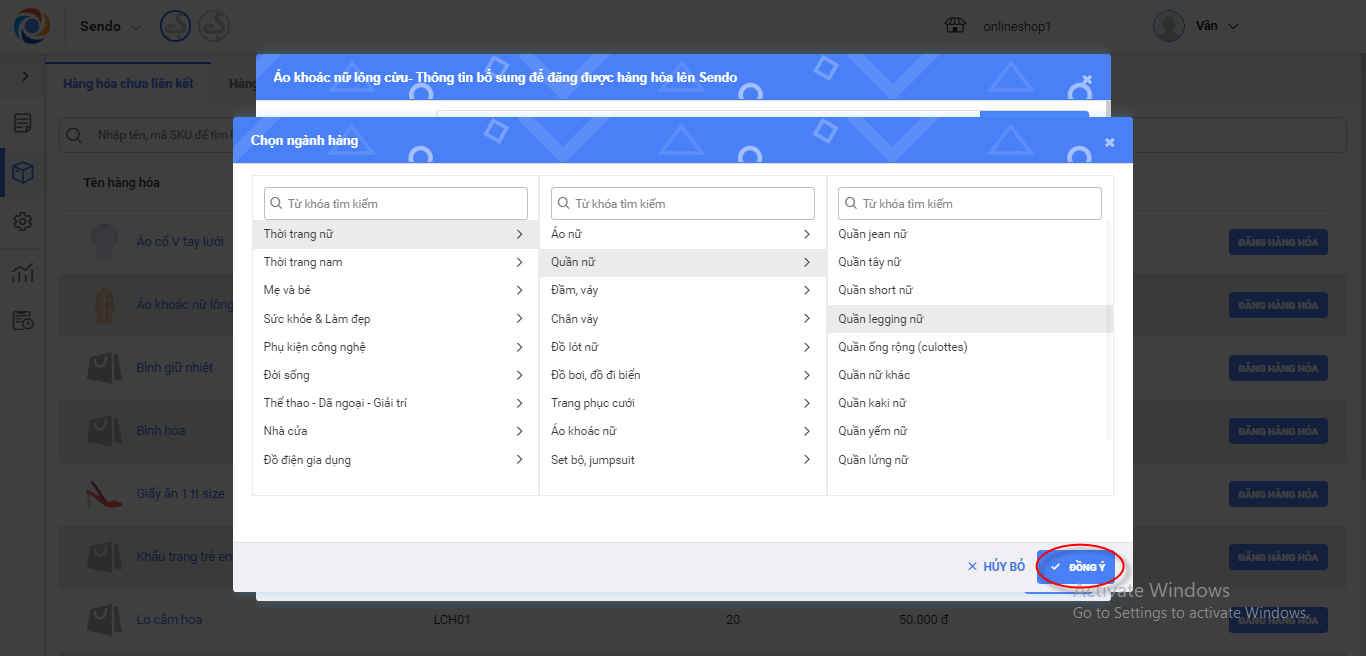Open the orders document icon in sidebar

[x=22, y=123]
